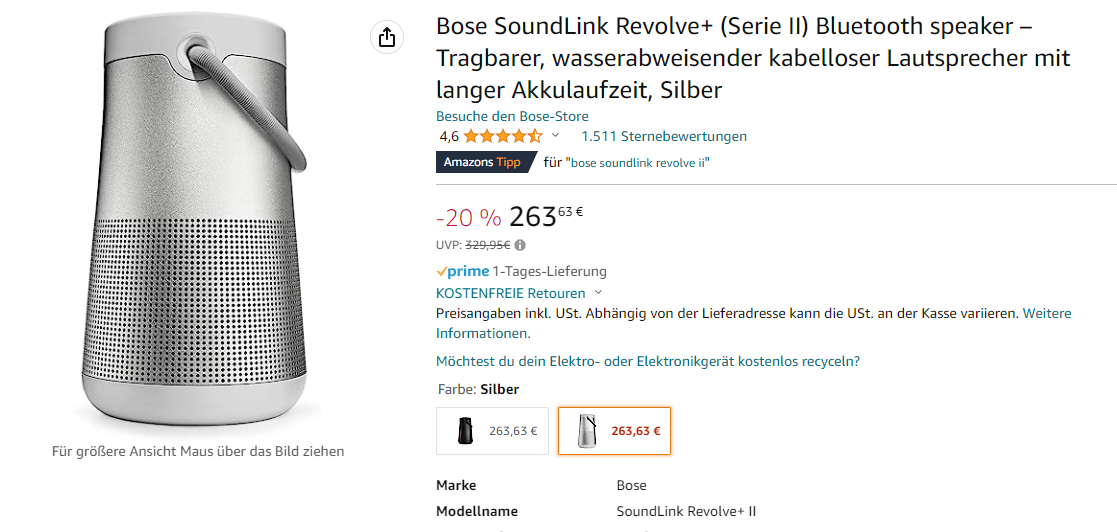Click the 263,63 € current price

[x=546, y=216]
